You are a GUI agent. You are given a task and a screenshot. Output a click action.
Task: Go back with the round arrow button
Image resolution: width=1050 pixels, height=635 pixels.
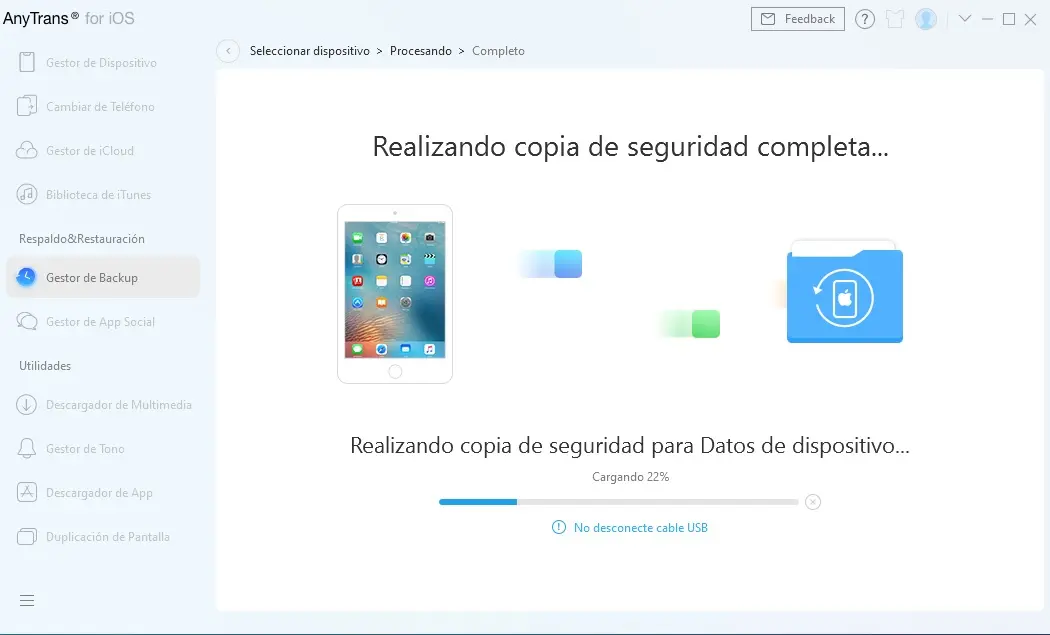pos(228,51)
